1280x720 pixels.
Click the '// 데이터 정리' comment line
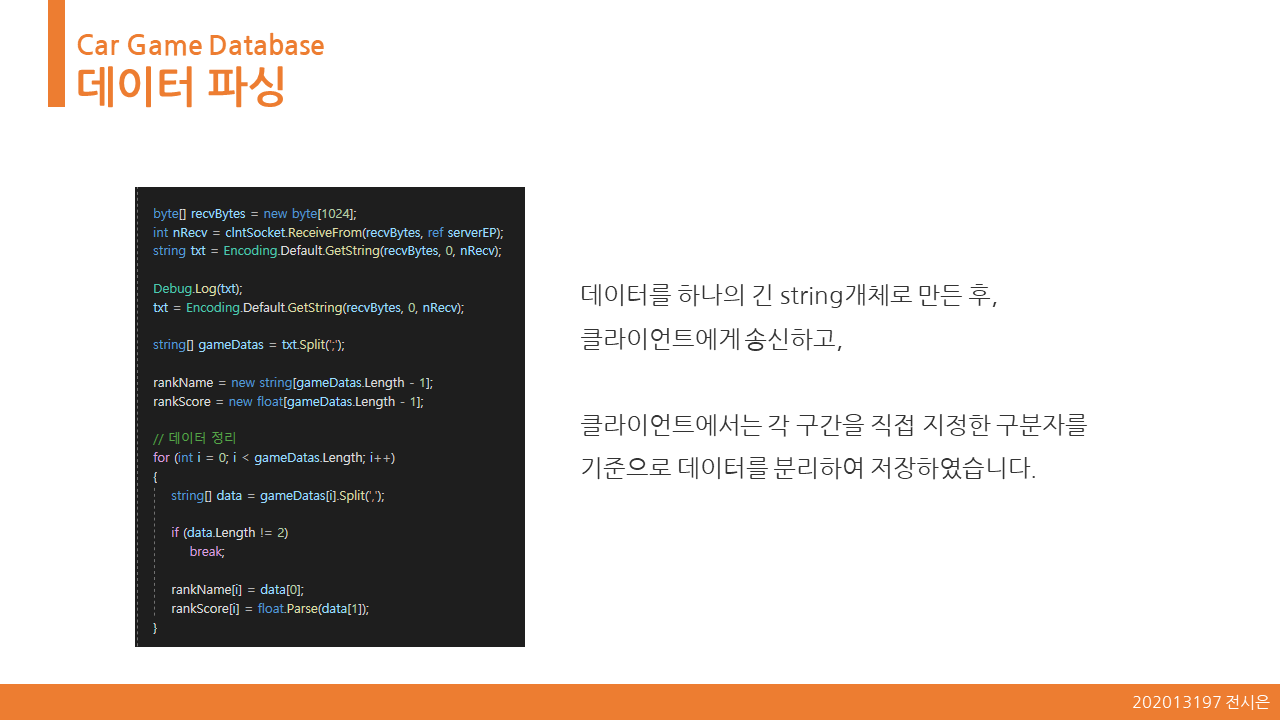point(195,439)
